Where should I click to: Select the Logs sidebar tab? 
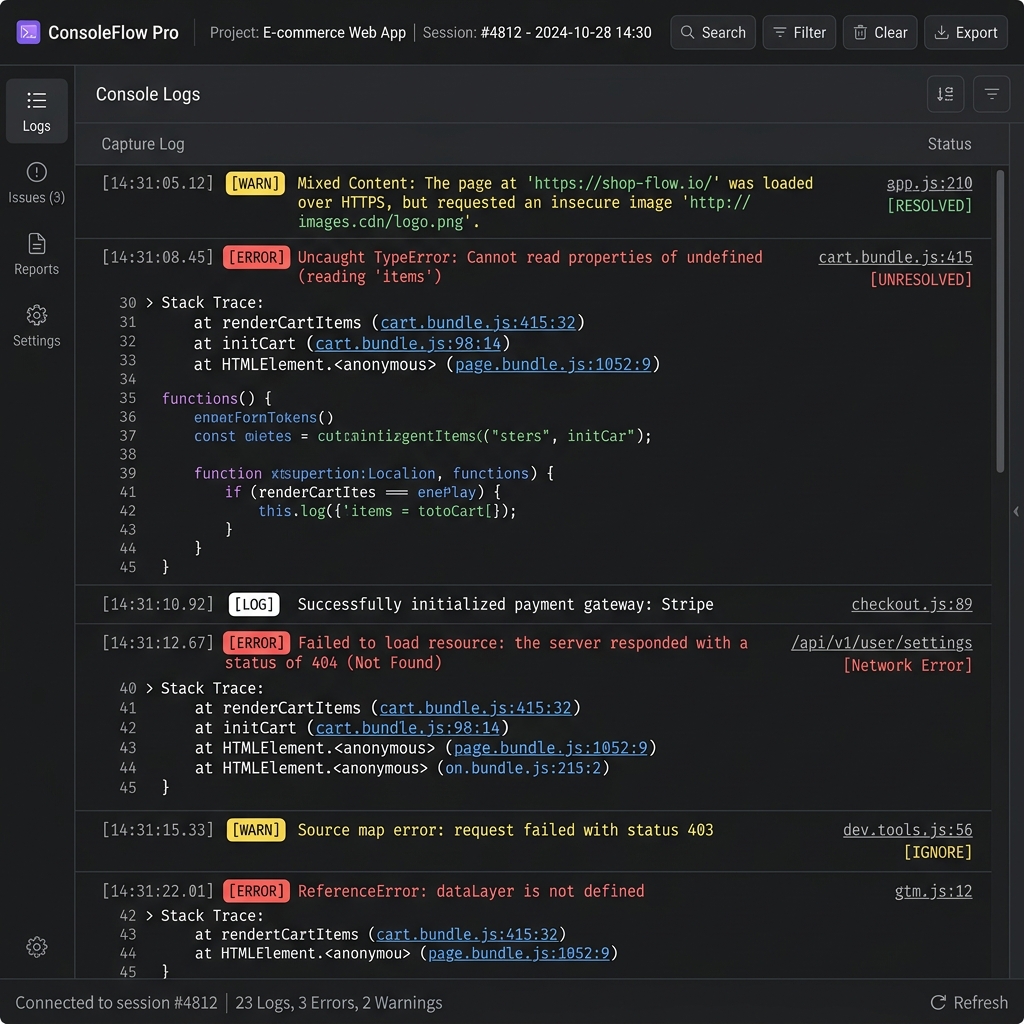point(37,111)
